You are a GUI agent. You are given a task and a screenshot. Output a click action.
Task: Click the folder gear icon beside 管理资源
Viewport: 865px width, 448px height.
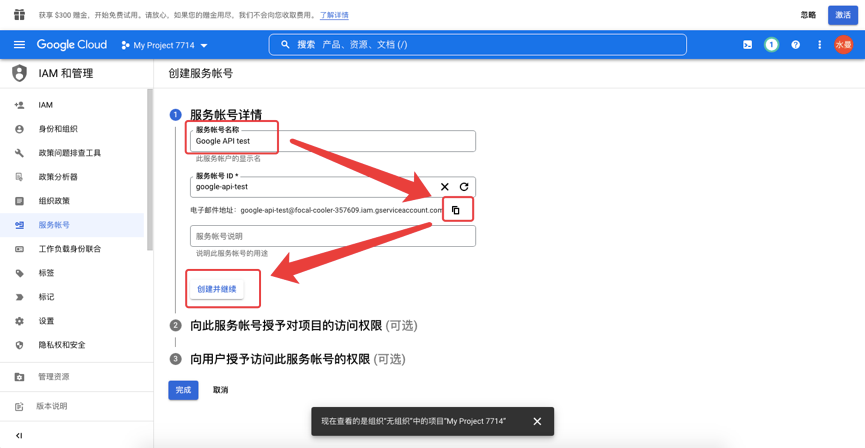tap(19, 377)
